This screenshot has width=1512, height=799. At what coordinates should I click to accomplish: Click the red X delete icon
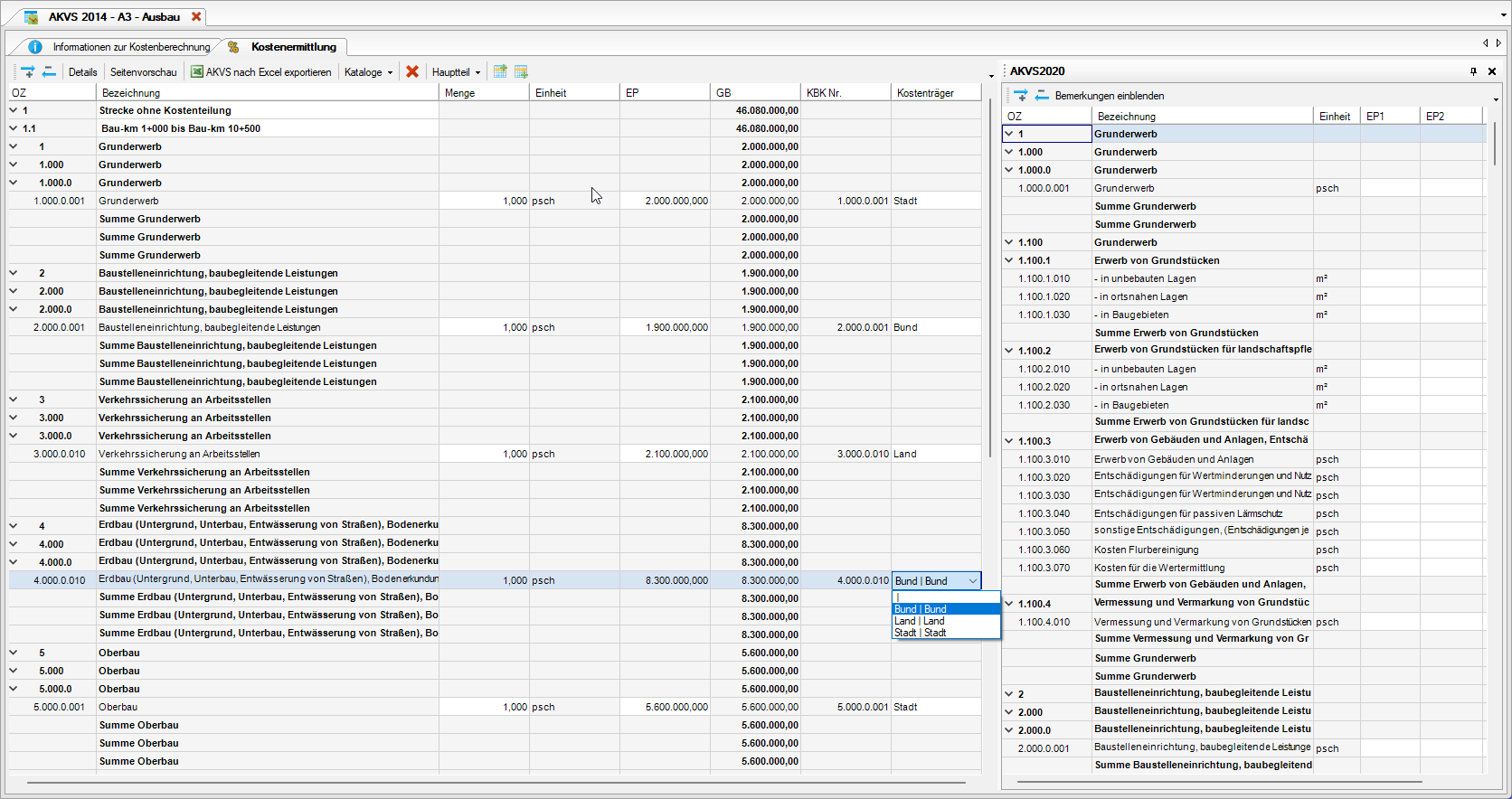pyautogui.click(x=412, y=71)
